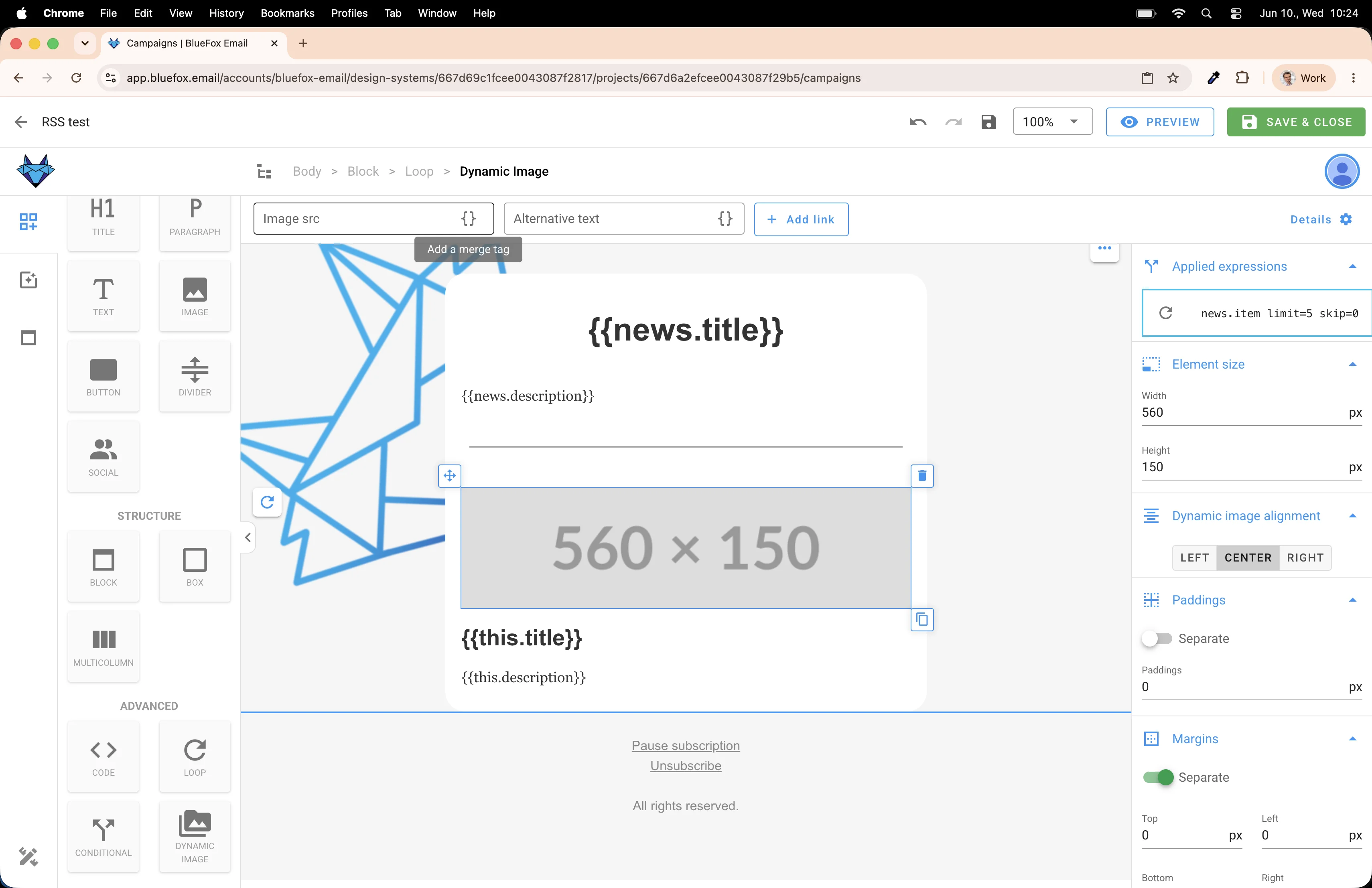Open the Chrome Bookmarks menu
Image resolution: width=1372 pixels, height=888 pixels.
pos(287,13)
